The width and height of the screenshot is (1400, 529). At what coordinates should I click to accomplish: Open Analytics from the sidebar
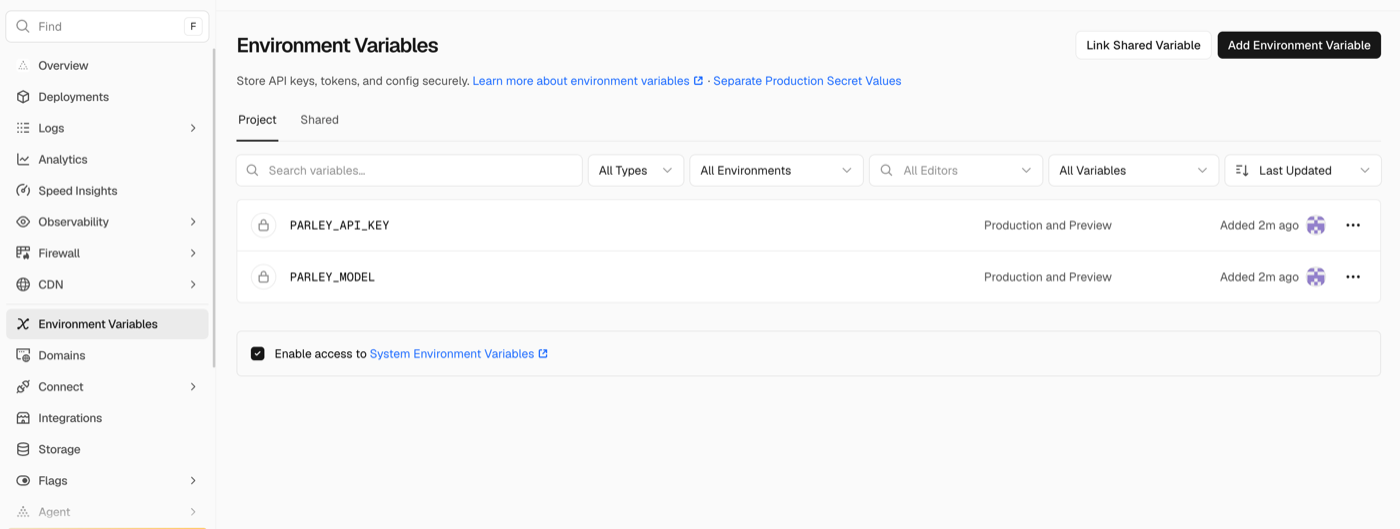click(107, 159)
